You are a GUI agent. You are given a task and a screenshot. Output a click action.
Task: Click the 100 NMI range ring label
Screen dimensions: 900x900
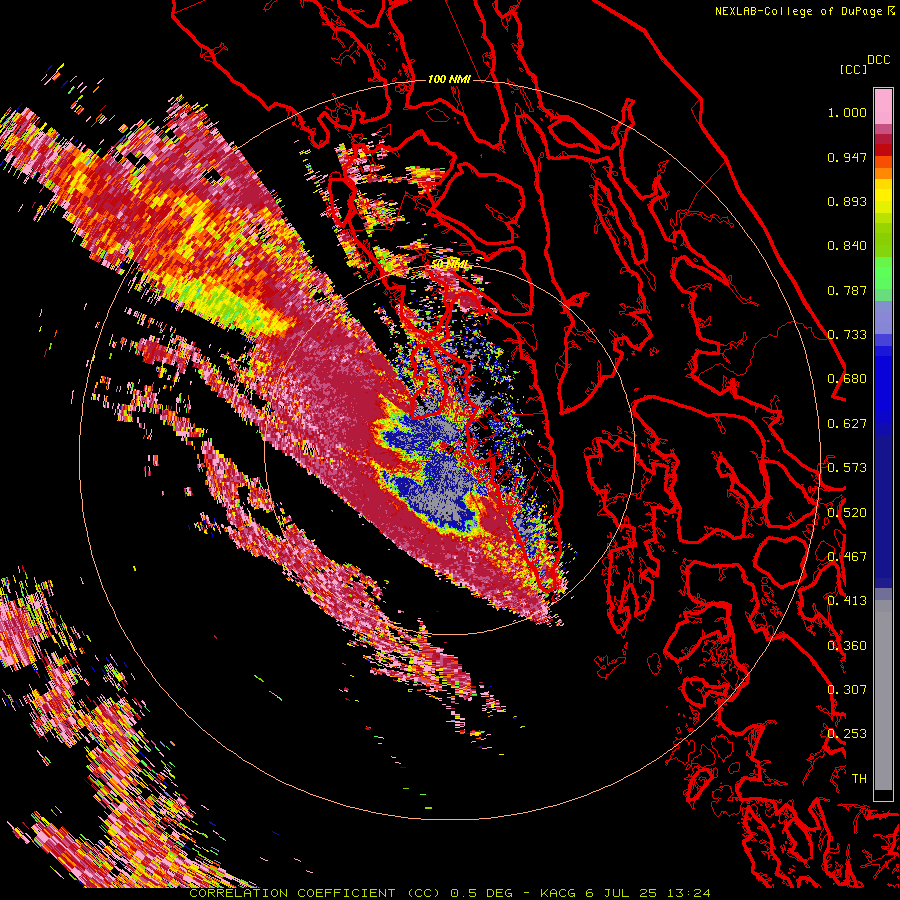pos(449,79)
